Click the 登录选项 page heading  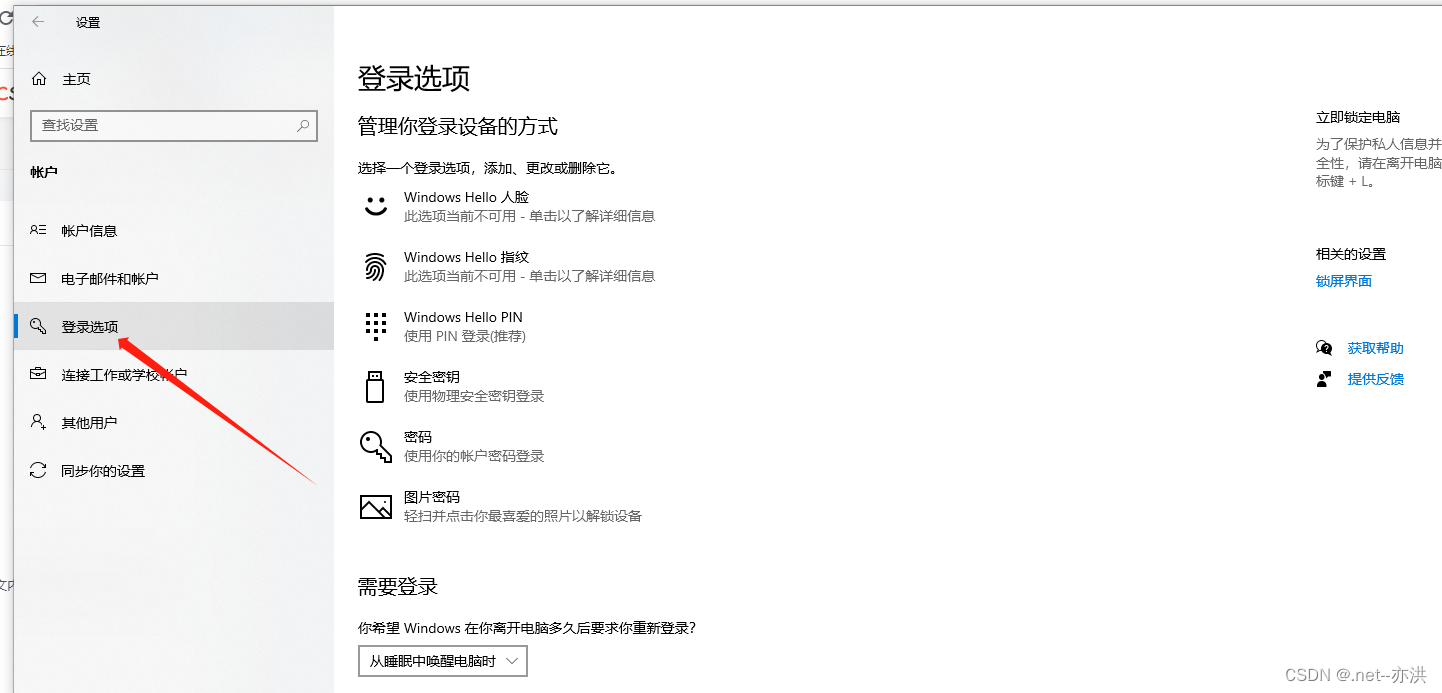pyautogui.click(x=414, y=78)
